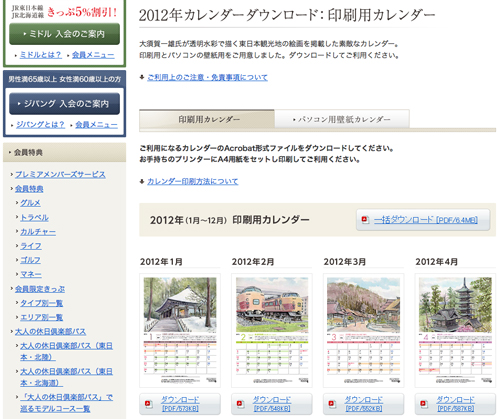The image size is (500, 419).
Task: Open トラベル sidebar link
Action: tap(34, 217)
